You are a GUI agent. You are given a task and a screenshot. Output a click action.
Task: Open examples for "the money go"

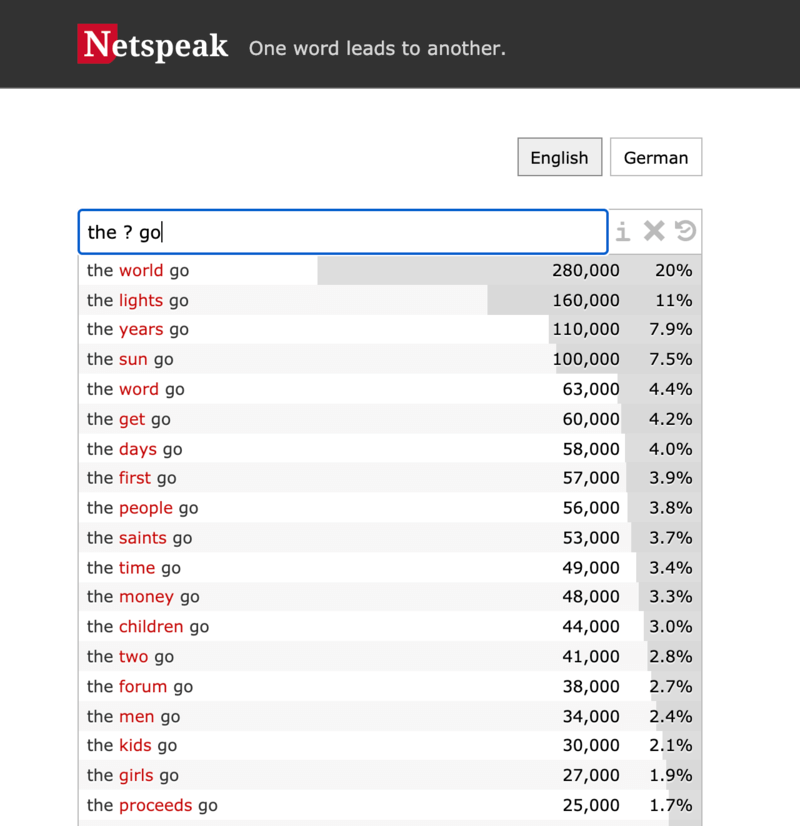click(143, 597)
